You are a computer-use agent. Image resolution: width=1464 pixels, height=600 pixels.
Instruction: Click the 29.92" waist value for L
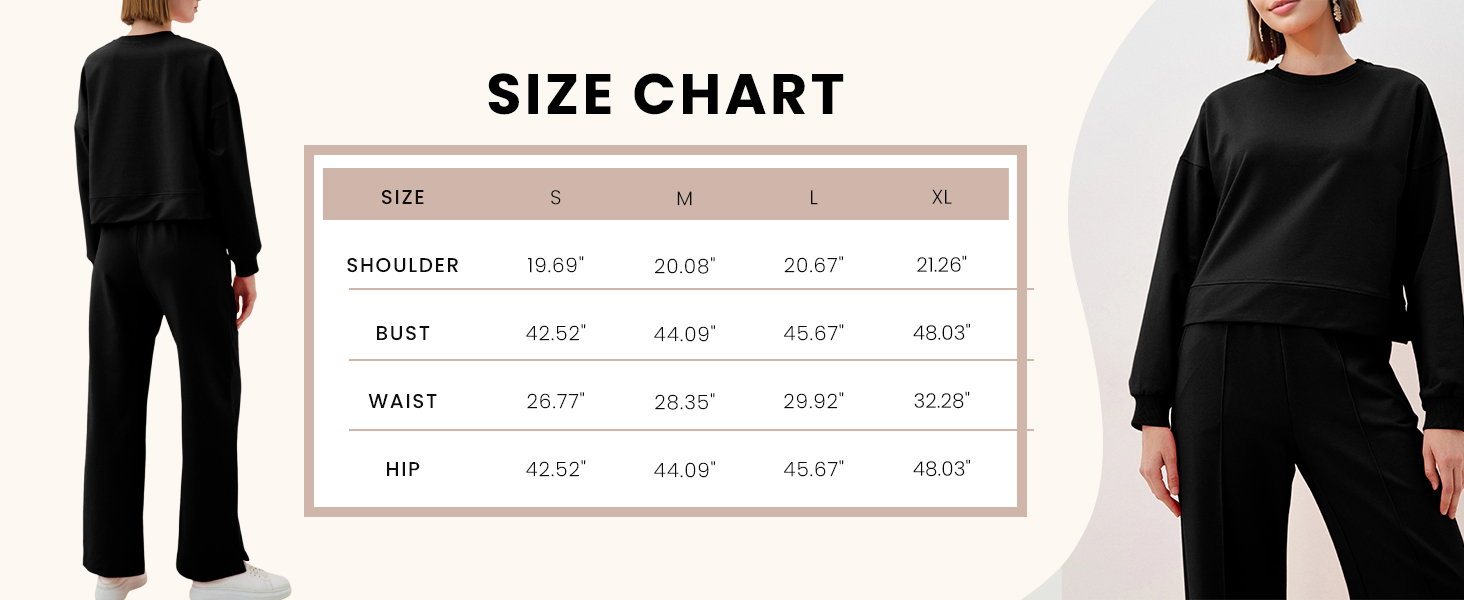(x=814, y=401)
